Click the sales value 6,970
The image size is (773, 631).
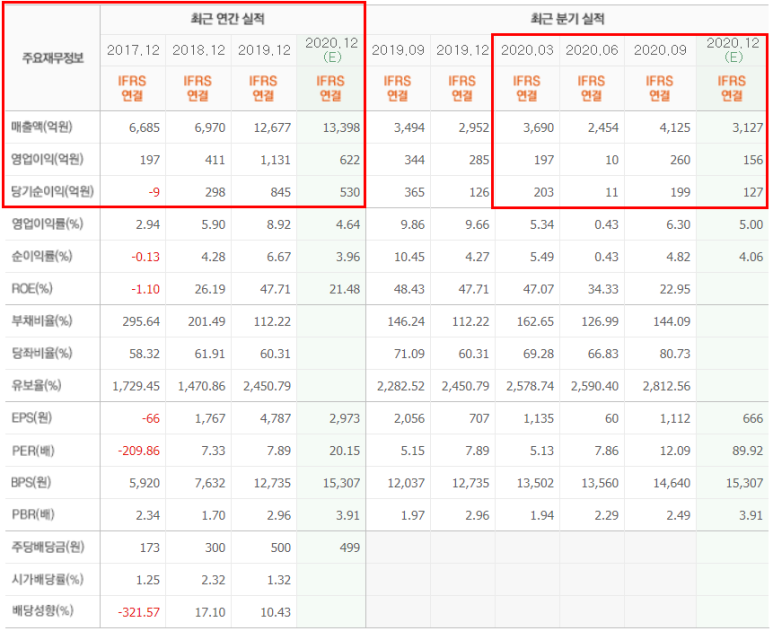click(x=210, y=128)
